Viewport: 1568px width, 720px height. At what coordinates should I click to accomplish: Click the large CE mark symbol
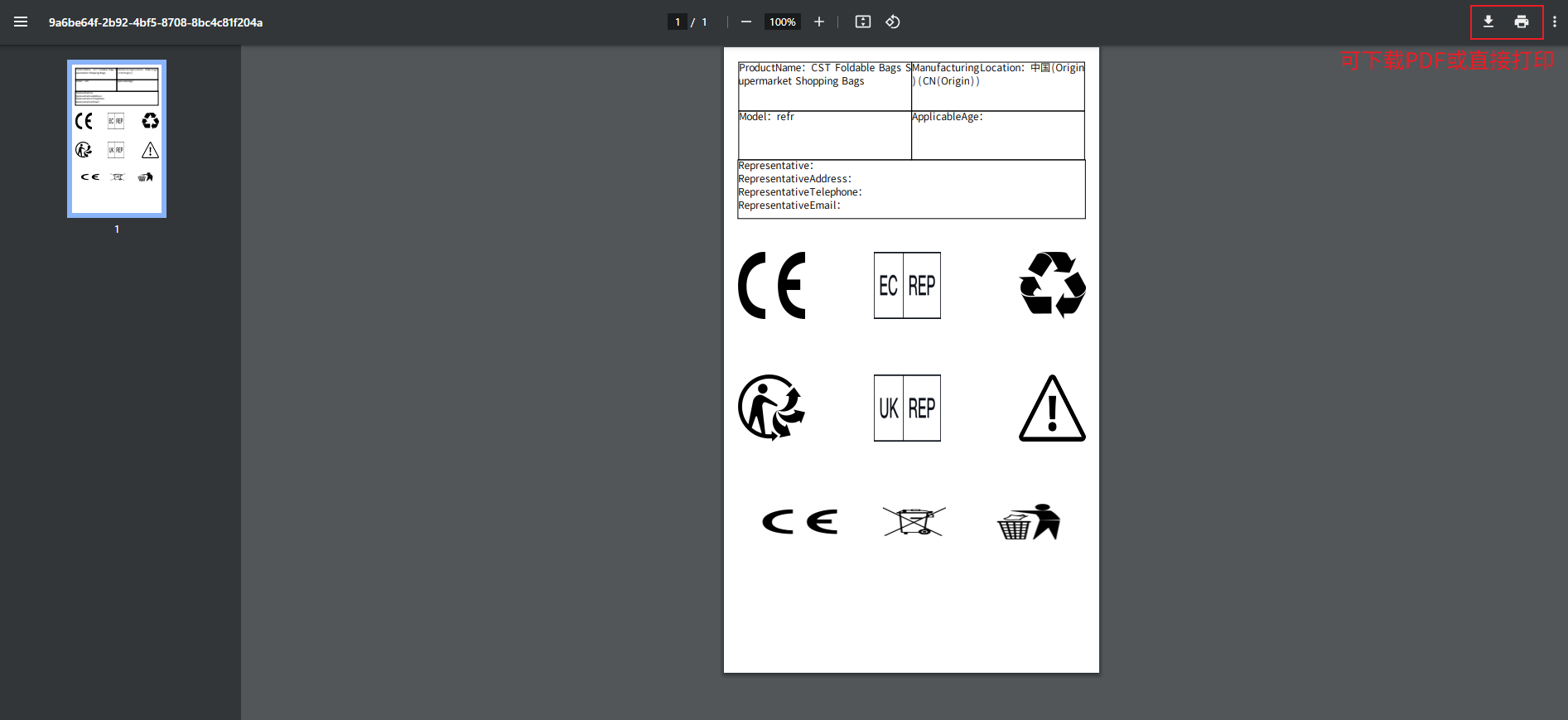[x=772, y=286]
